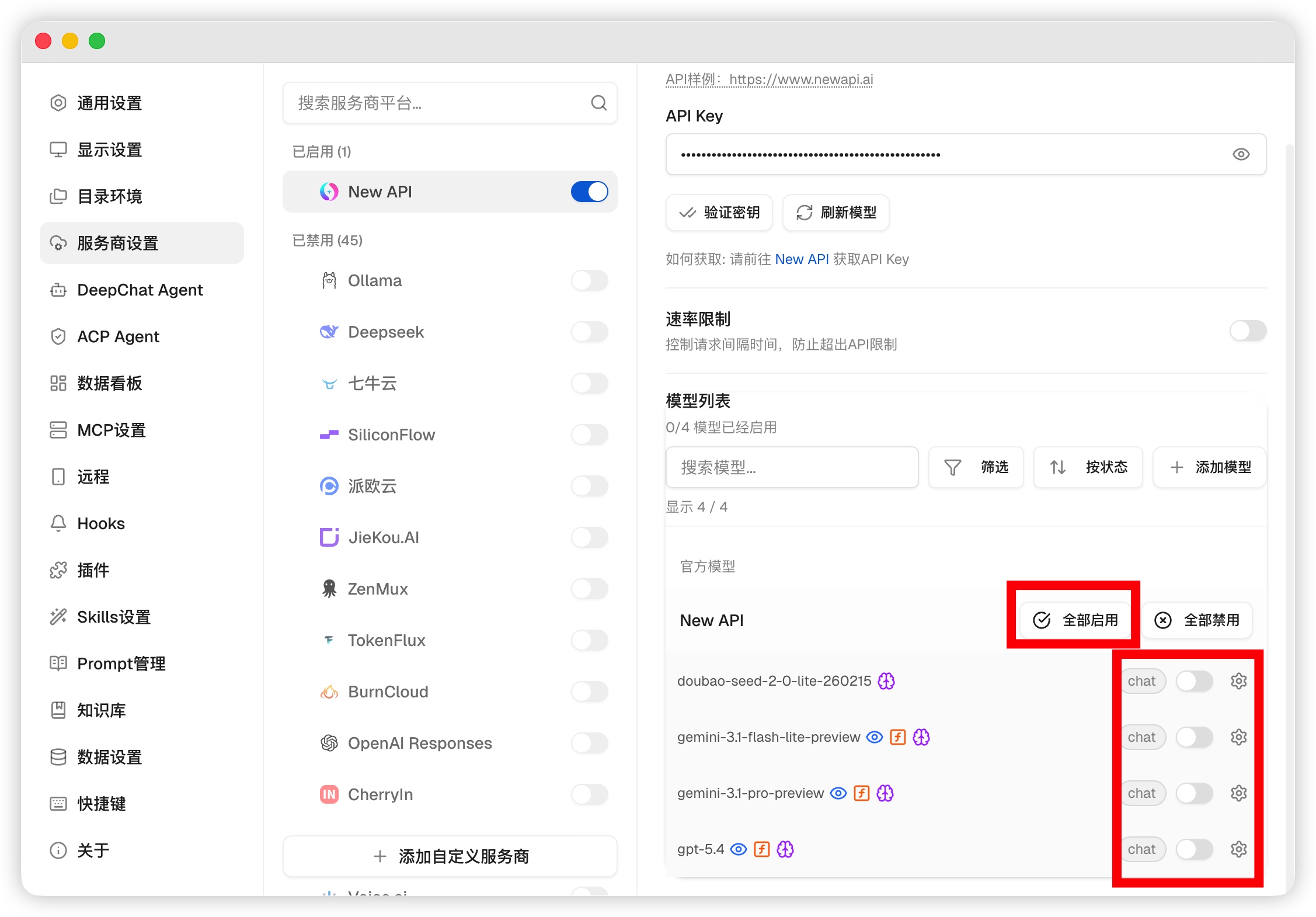1316x917 pixels.
Task: Click the 刷新模型 button
Action: (836, 213)
